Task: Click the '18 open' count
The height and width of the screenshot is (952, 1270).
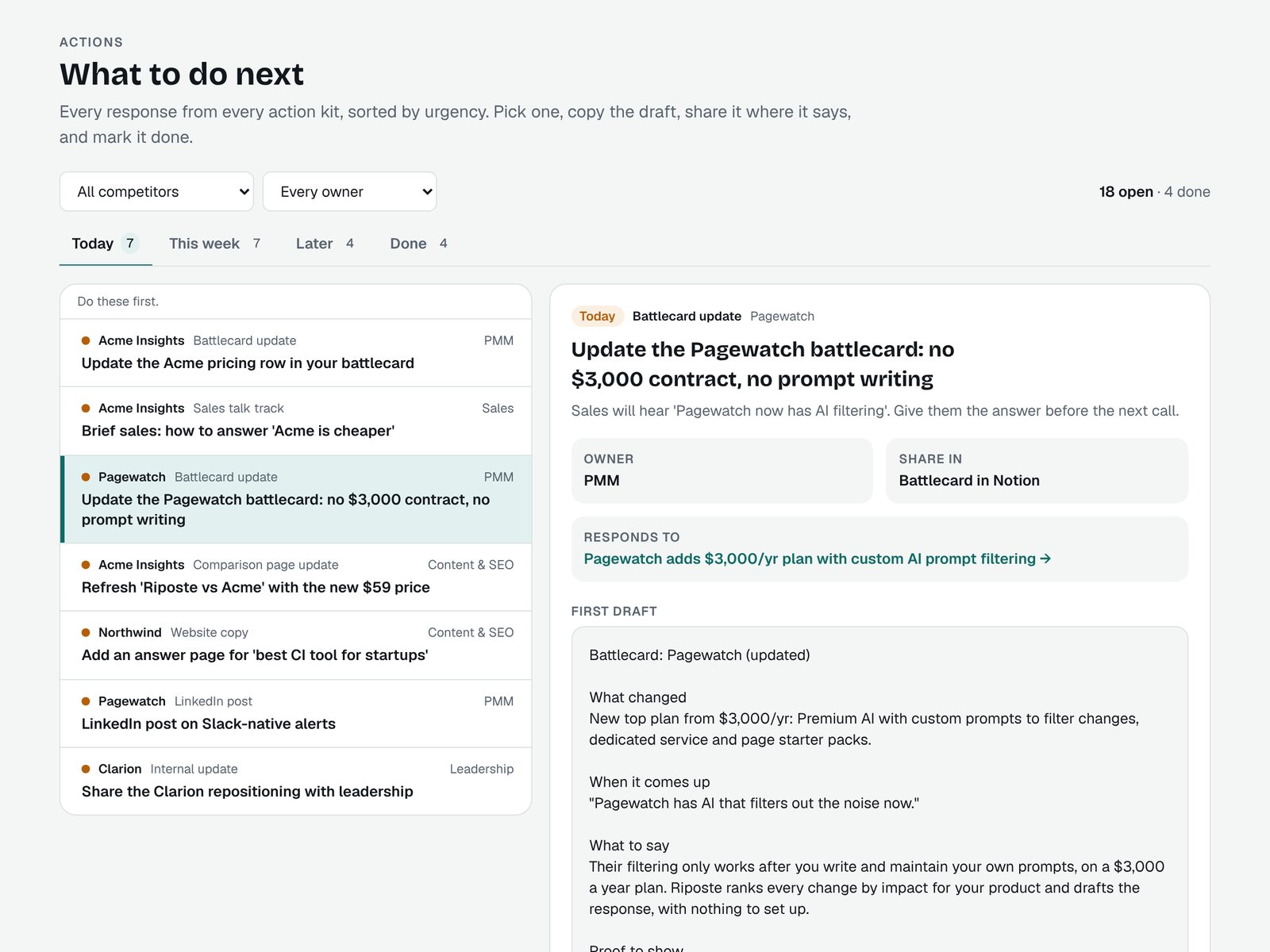Action: (1126, 192)
